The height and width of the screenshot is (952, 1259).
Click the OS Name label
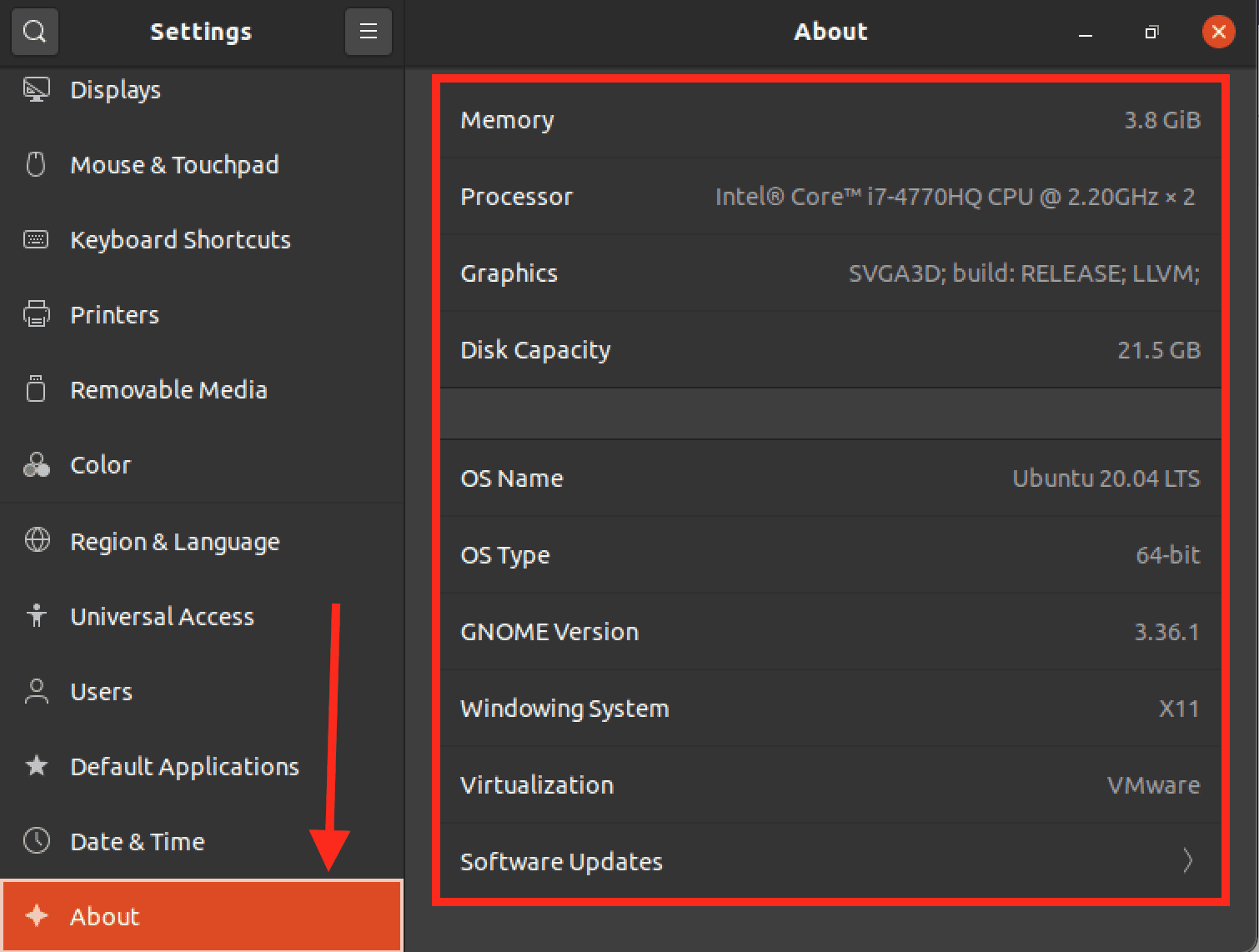coord(512,478)
